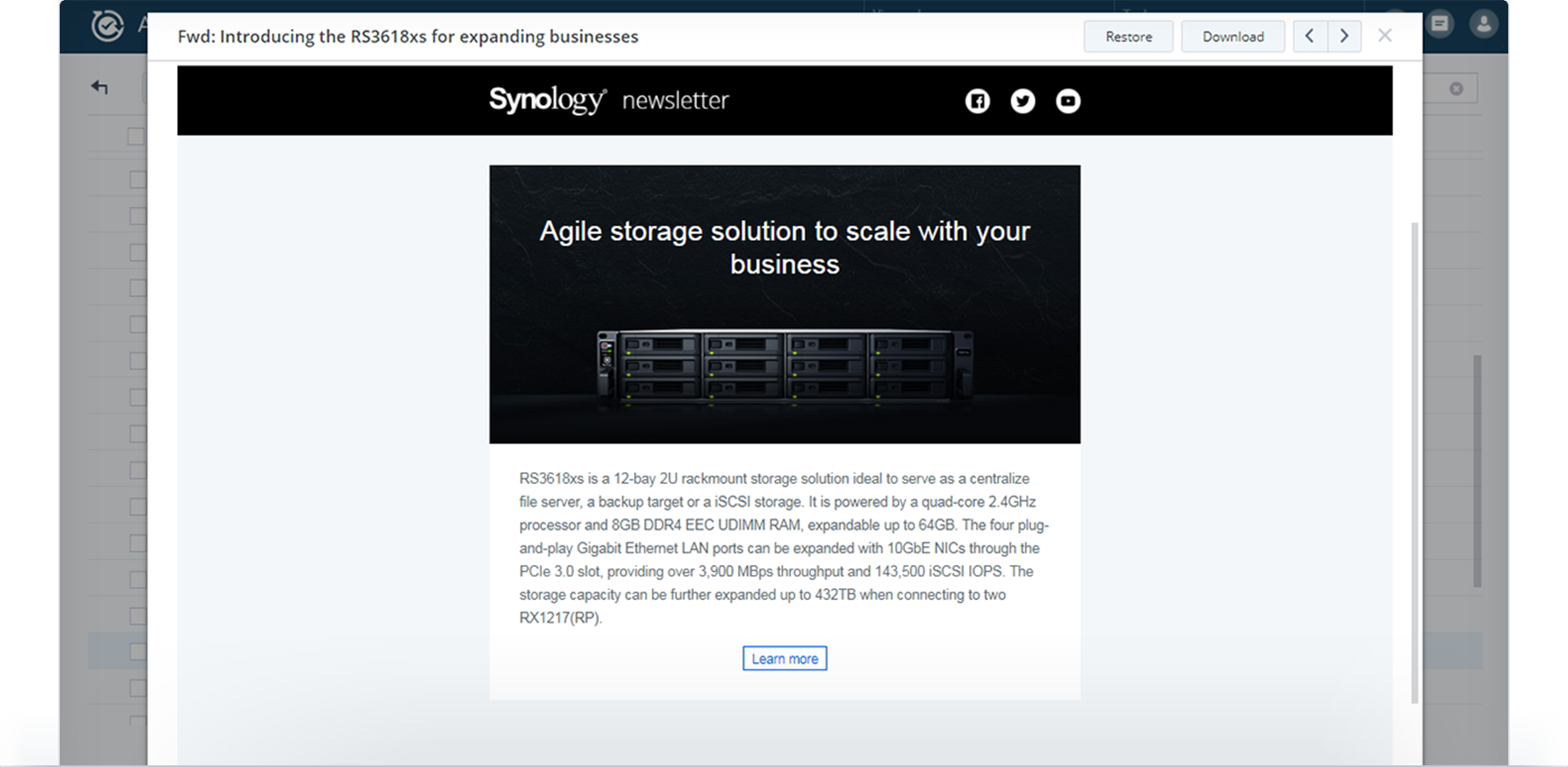The width and height of the screenshot is (1568, 767).
Task: Click the RS3618xs rackmount product image
Action: tap(784, 366)
